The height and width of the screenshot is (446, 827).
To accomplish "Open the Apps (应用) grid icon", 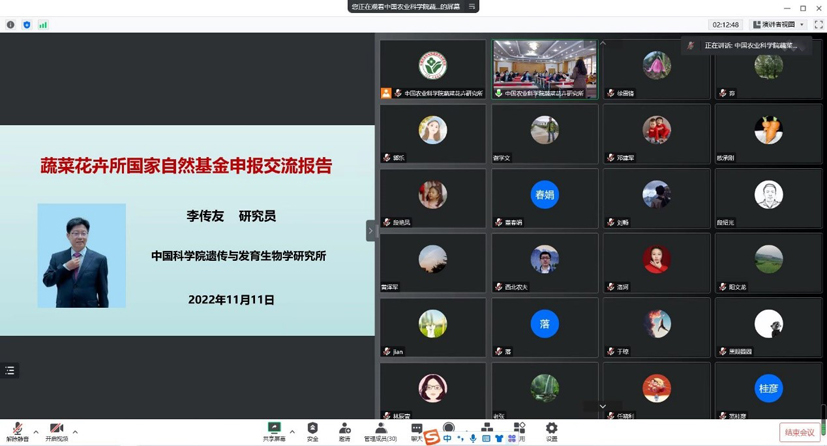I will [519, 430].
